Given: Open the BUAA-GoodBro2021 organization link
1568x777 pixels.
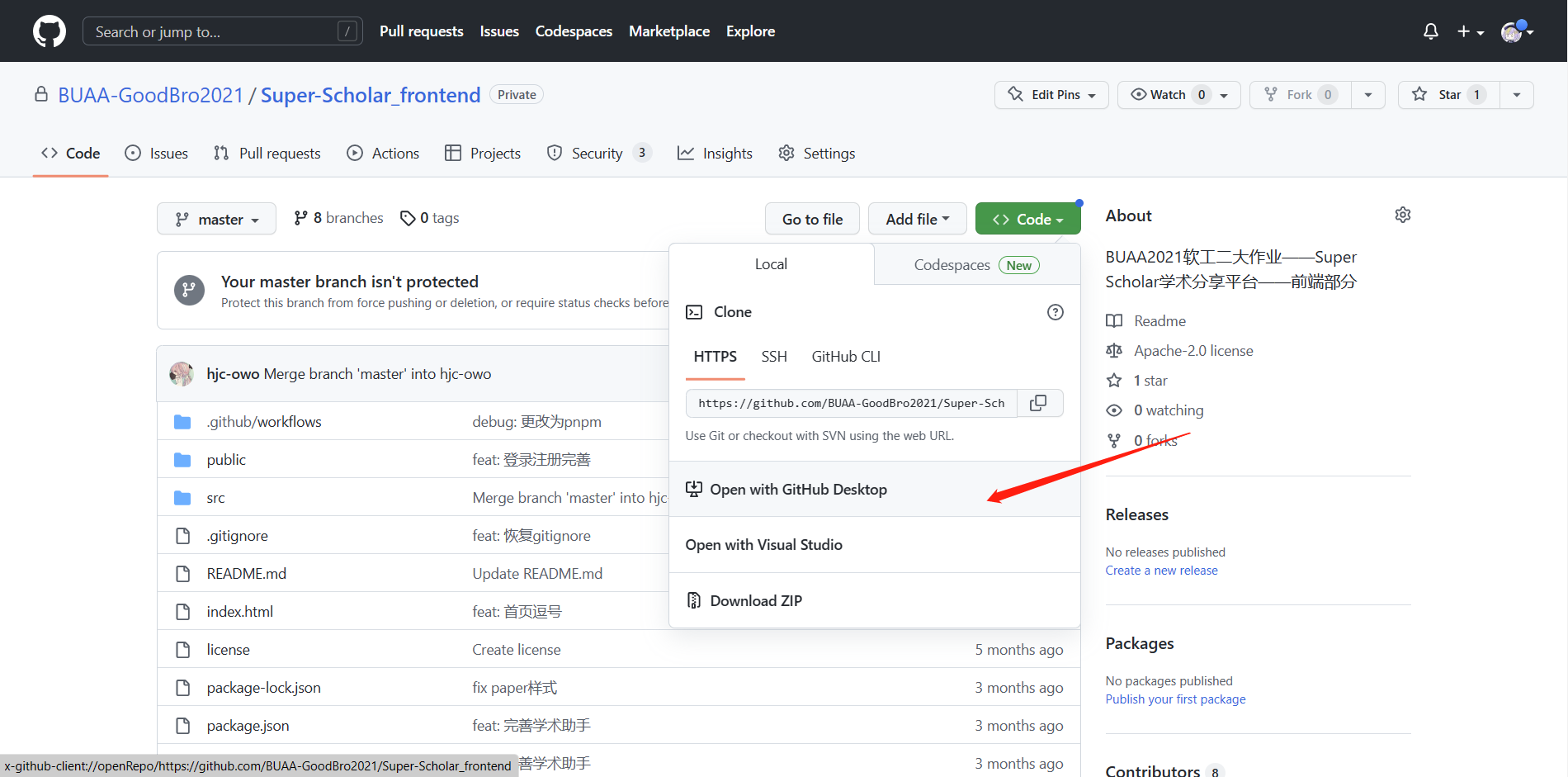Looking at the screenshot, I should (151, 95).
